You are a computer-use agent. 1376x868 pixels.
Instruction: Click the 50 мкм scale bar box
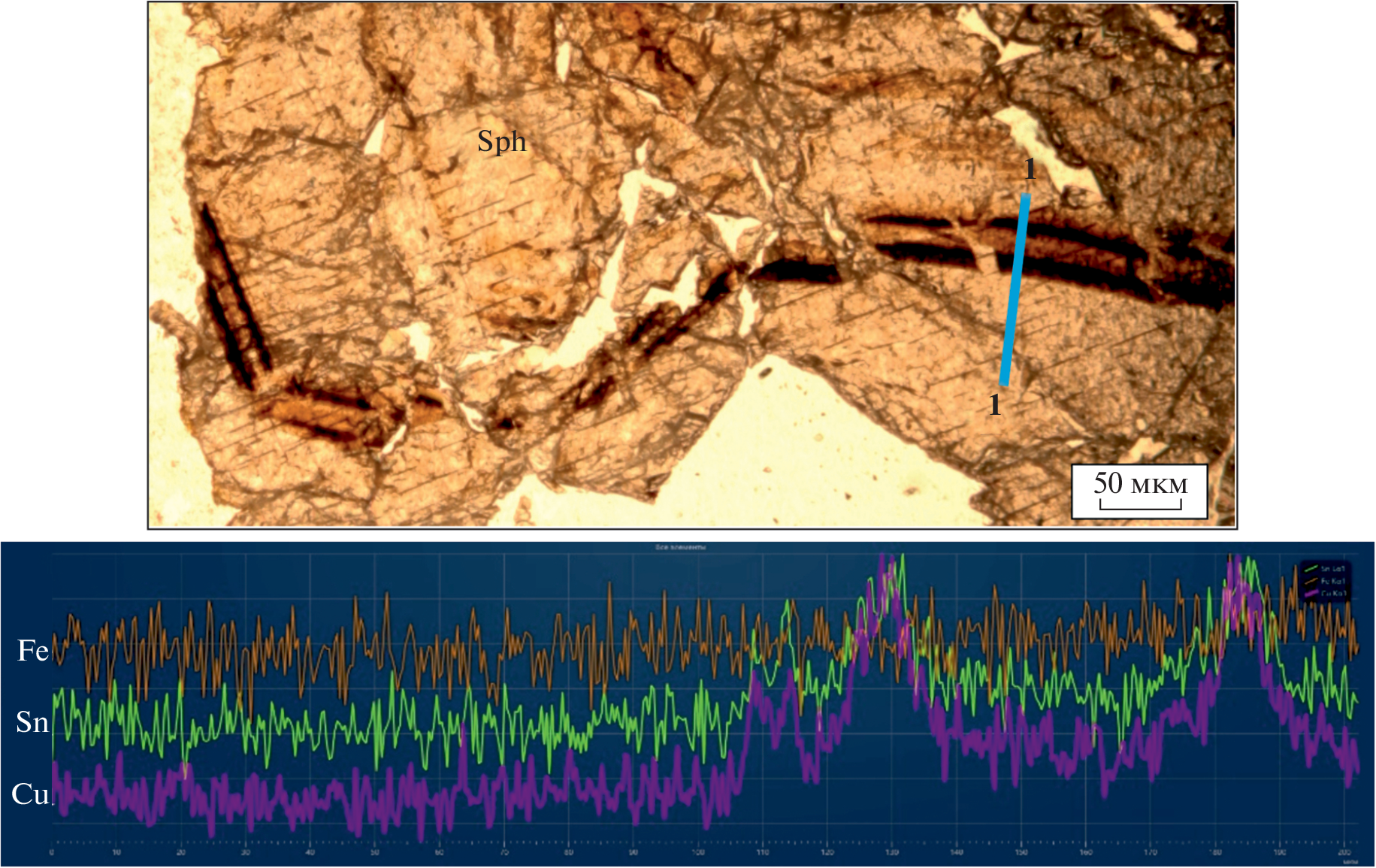[x=1139, y=491]
